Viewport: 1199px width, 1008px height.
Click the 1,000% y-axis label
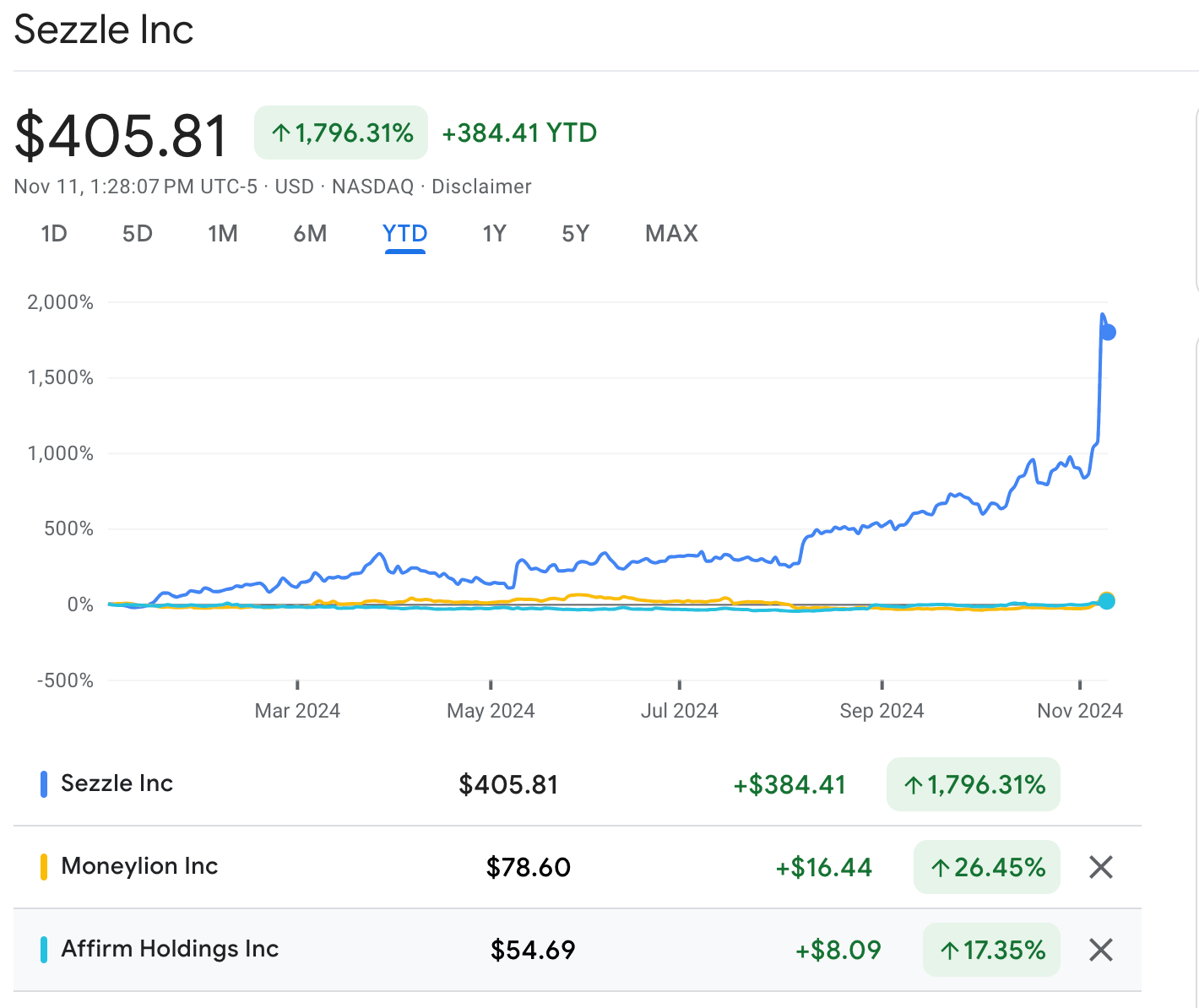click(x=60, y=453)
